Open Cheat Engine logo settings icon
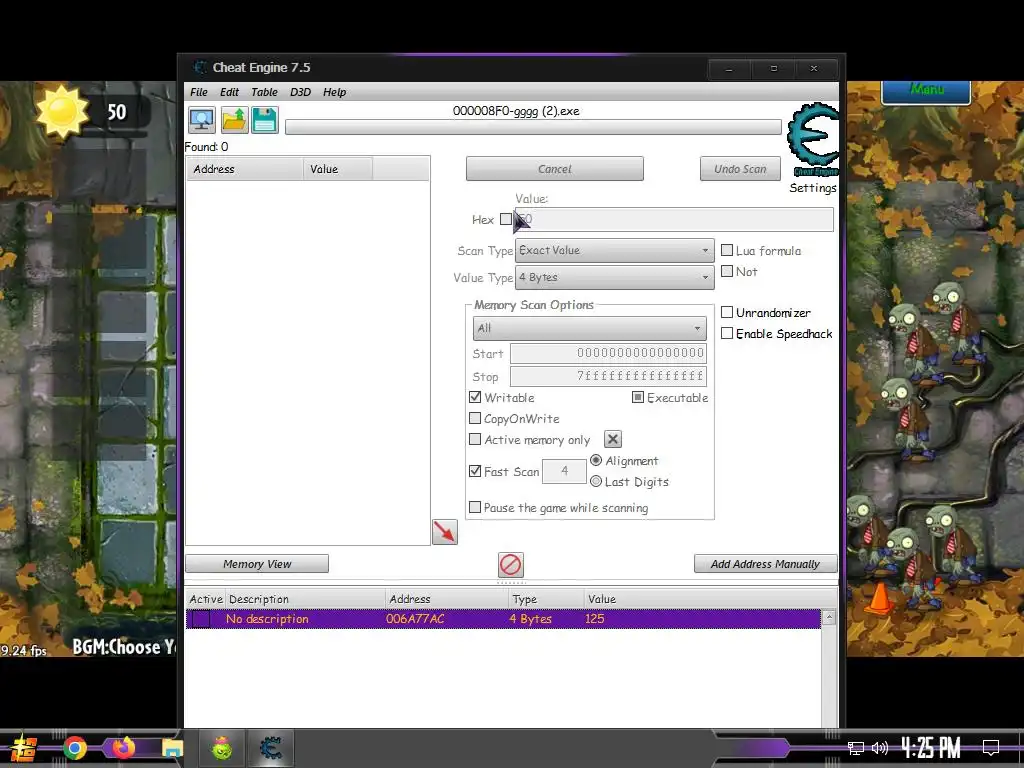1024x768 pixels. click(x=812, y=139)
